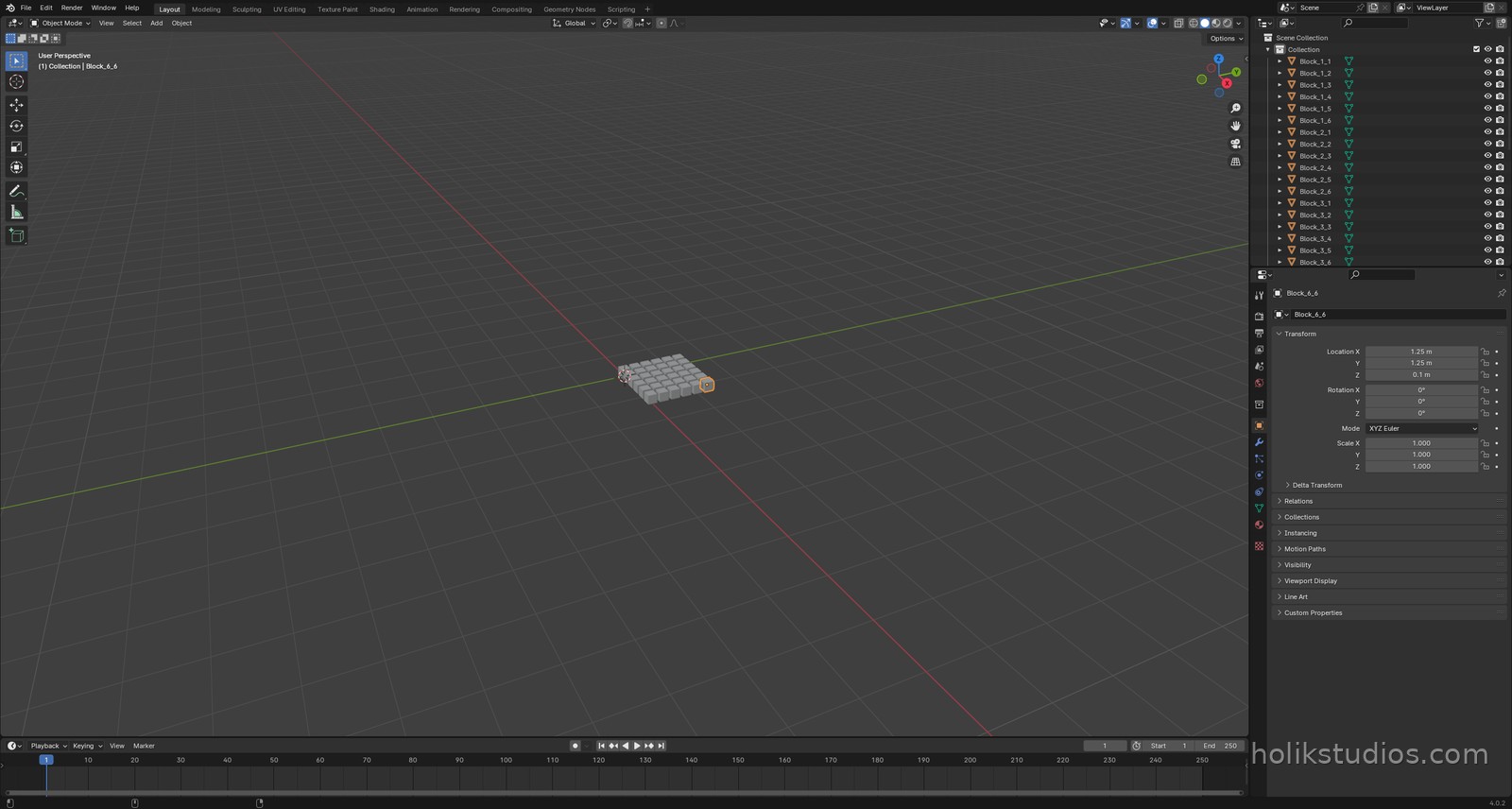
Task: Open the Output properties tab
Action: click(1259, 334)
